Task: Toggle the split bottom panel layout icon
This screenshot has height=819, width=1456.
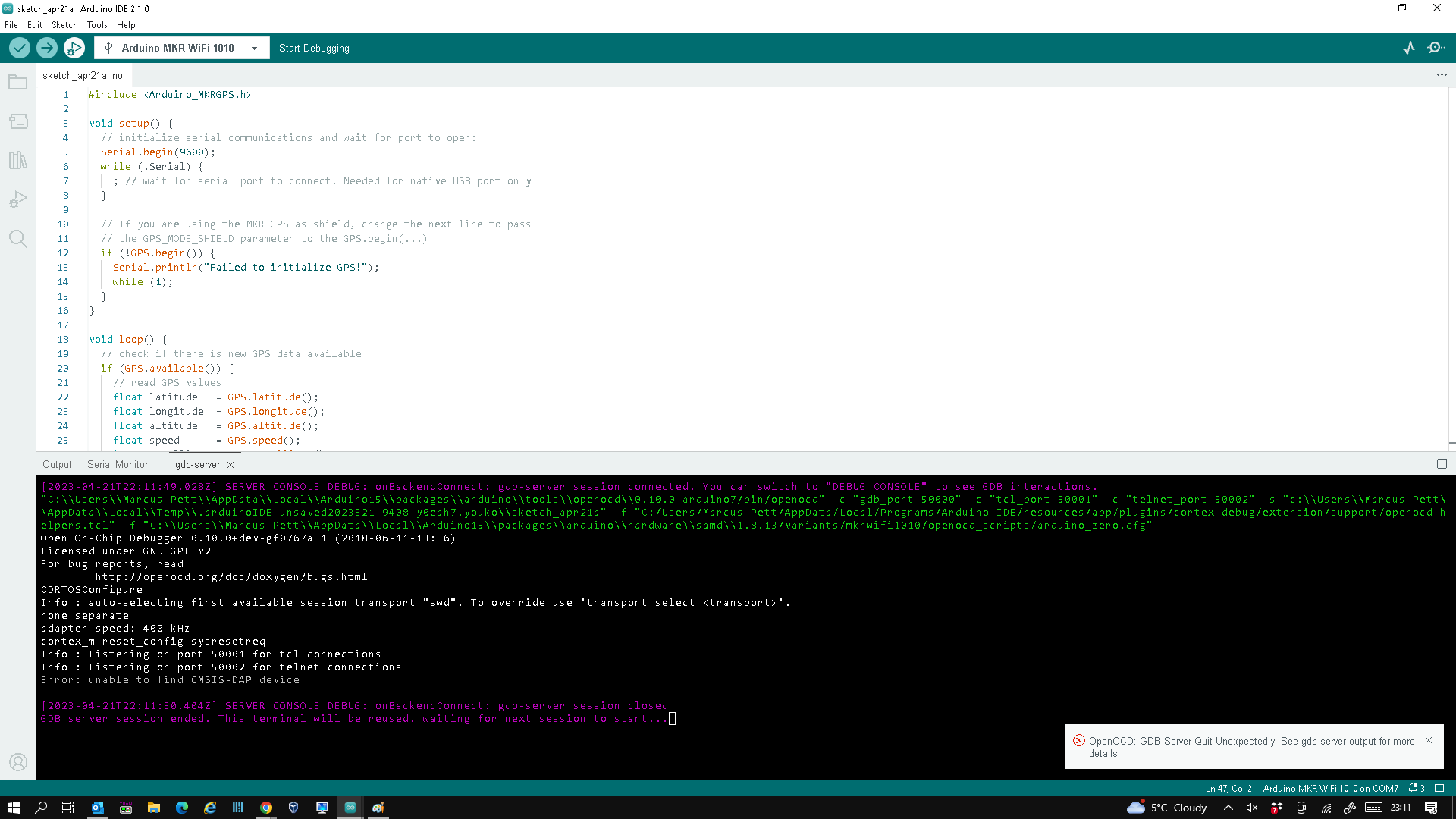Action: pyautogui.click(x=1442, y=464)
